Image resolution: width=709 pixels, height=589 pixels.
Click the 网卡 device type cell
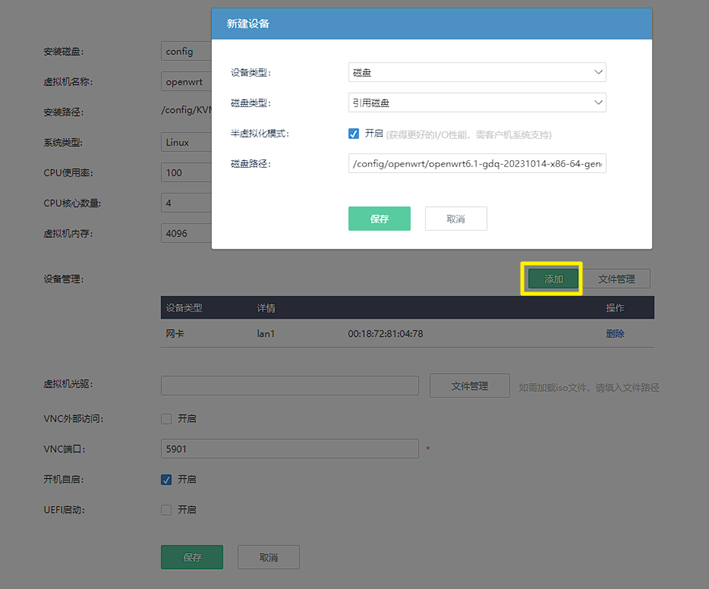tap(175, 334)
